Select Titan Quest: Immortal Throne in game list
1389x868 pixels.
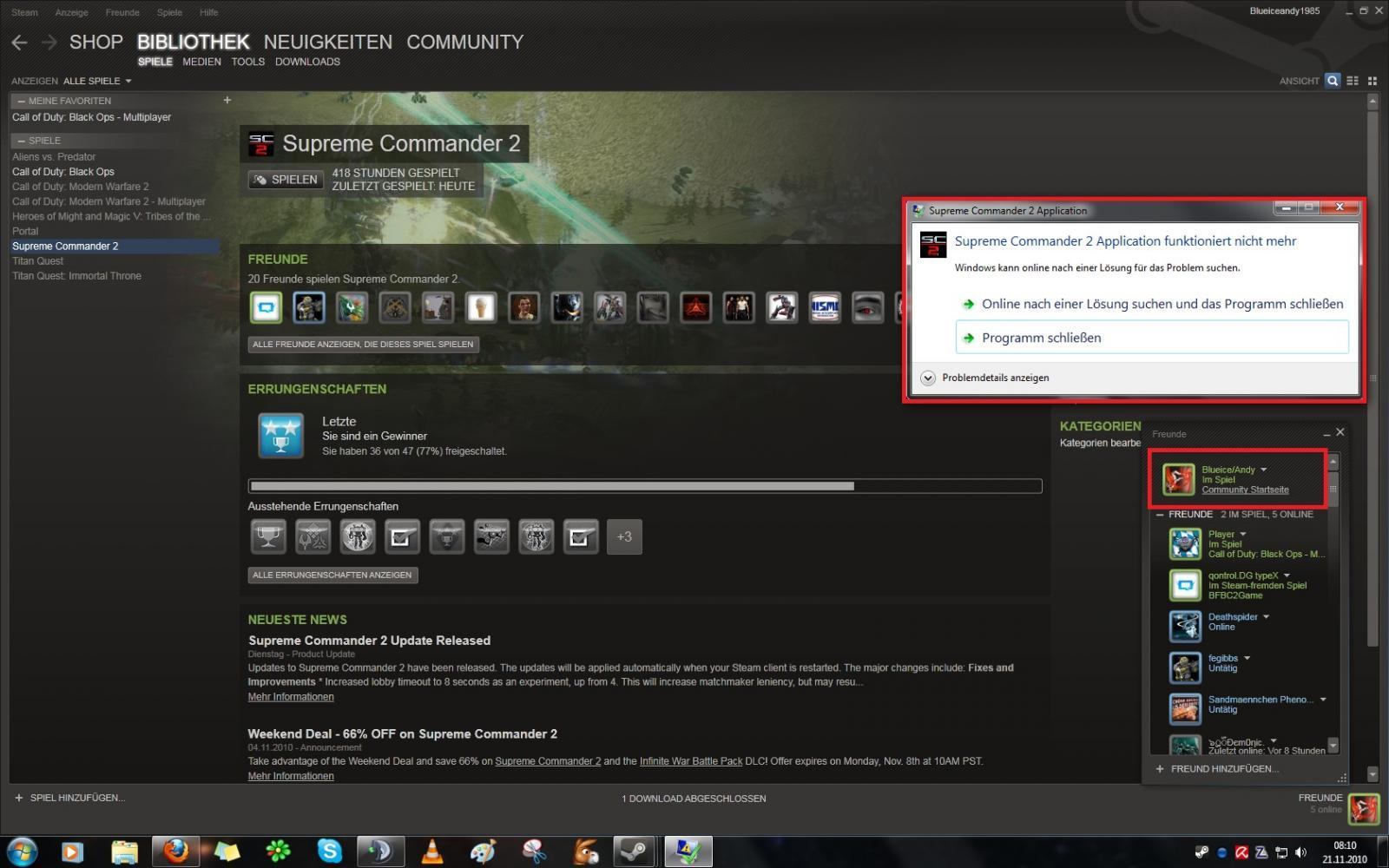tap(76, 276)
